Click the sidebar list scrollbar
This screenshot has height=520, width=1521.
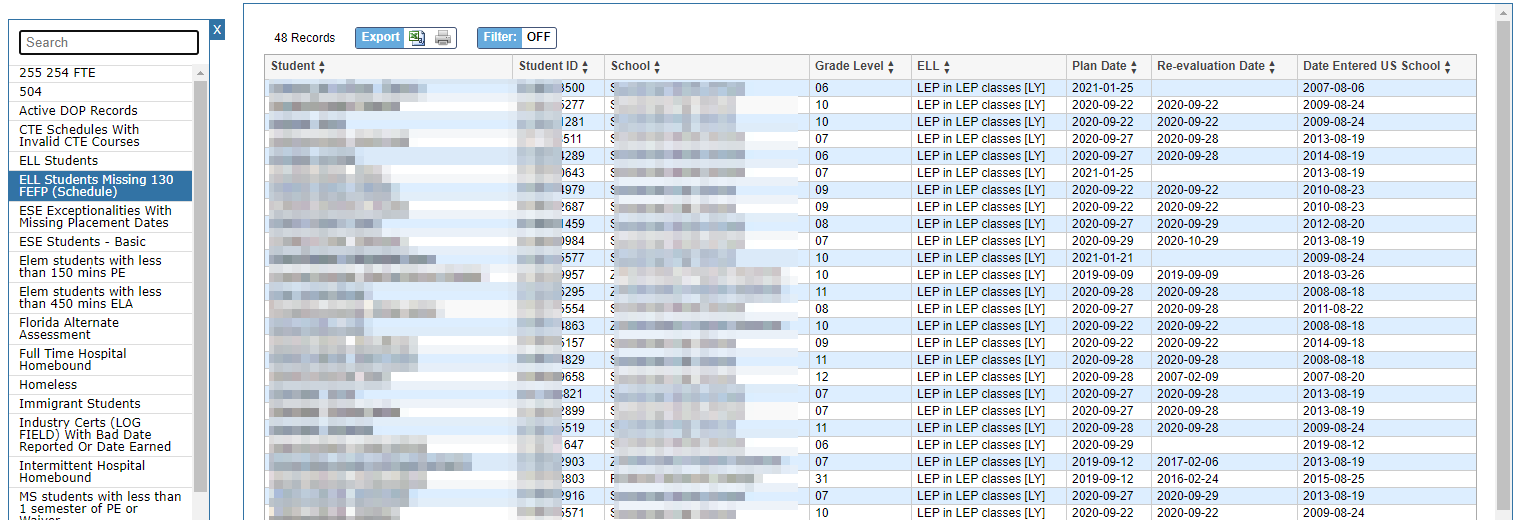200,285
